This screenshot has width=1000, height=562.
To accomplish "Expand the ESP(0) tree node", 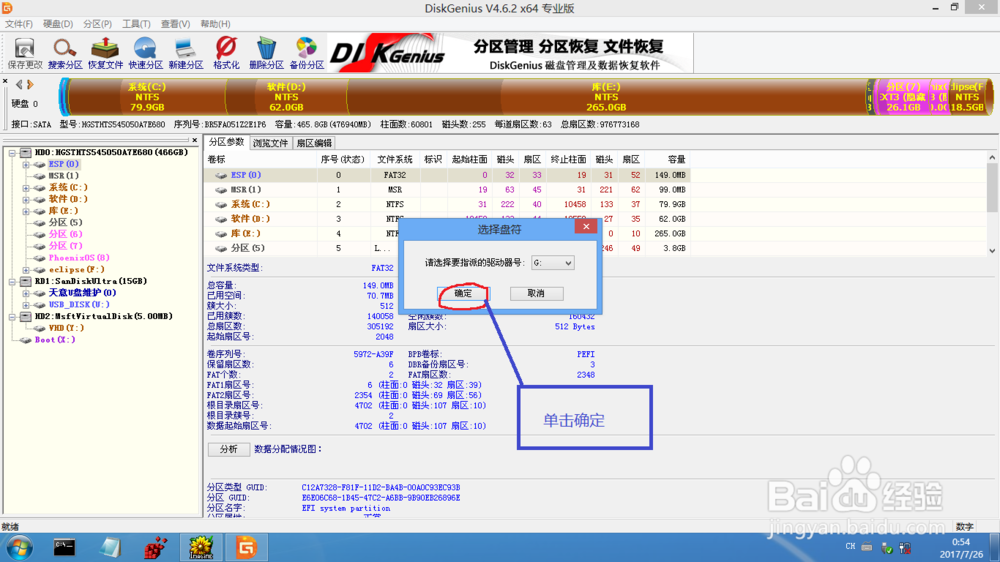I will click(26, 165).
